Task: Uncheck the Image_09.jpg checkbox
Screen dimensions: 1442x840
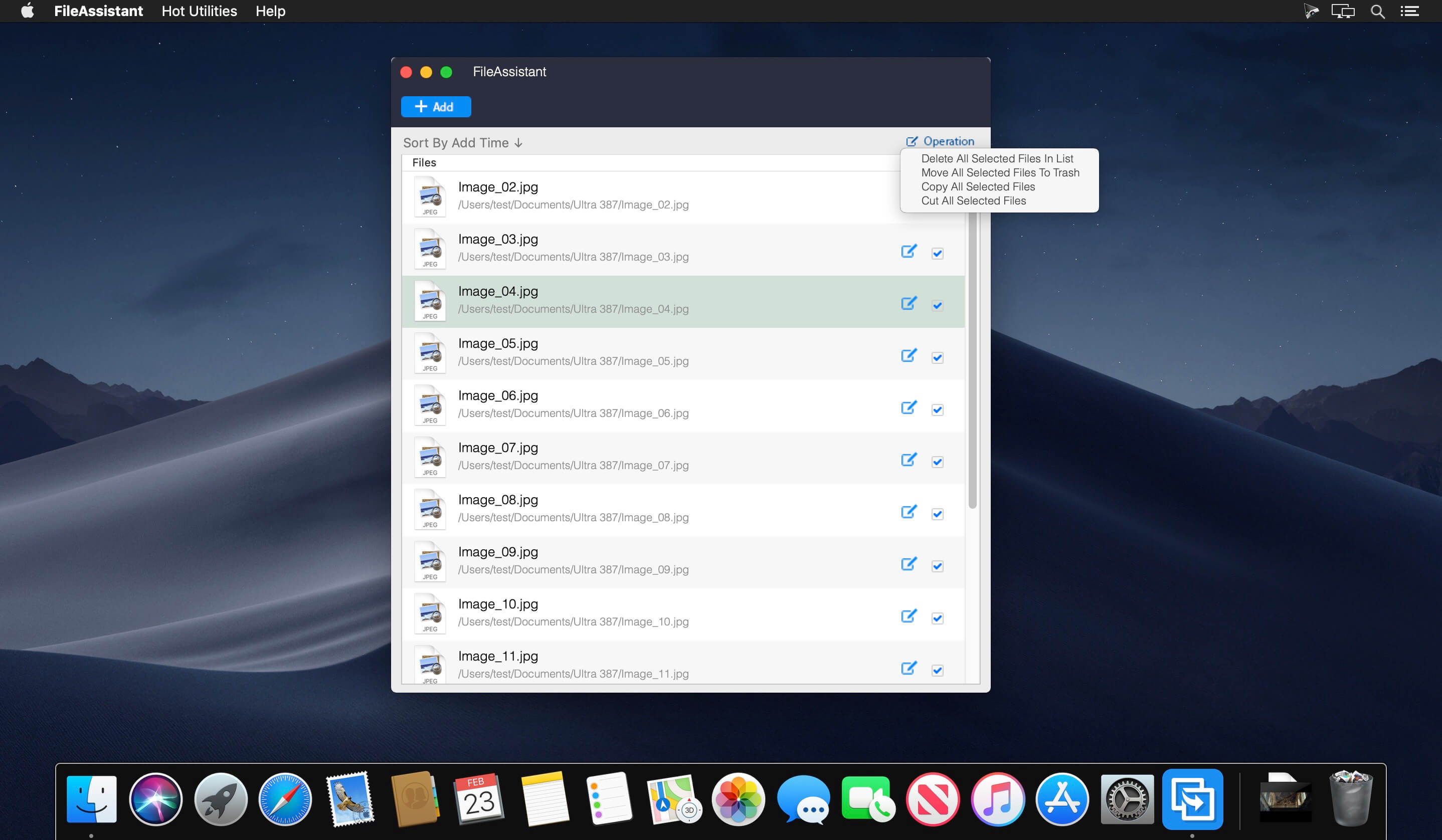Action: click(937, 565)
